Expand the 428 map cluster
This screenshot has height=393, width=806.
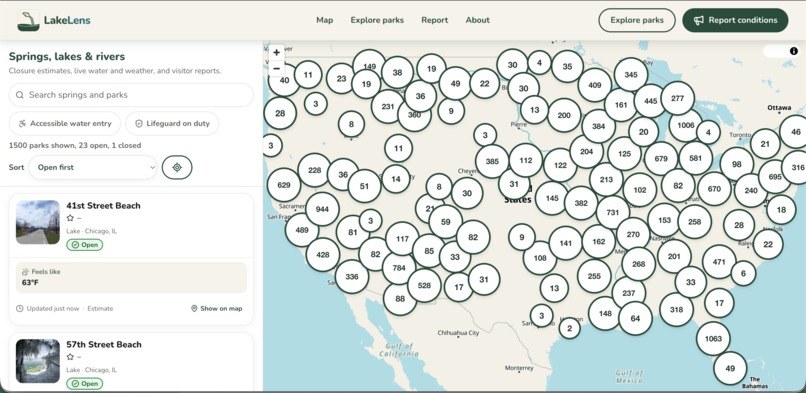pos(323,255)
